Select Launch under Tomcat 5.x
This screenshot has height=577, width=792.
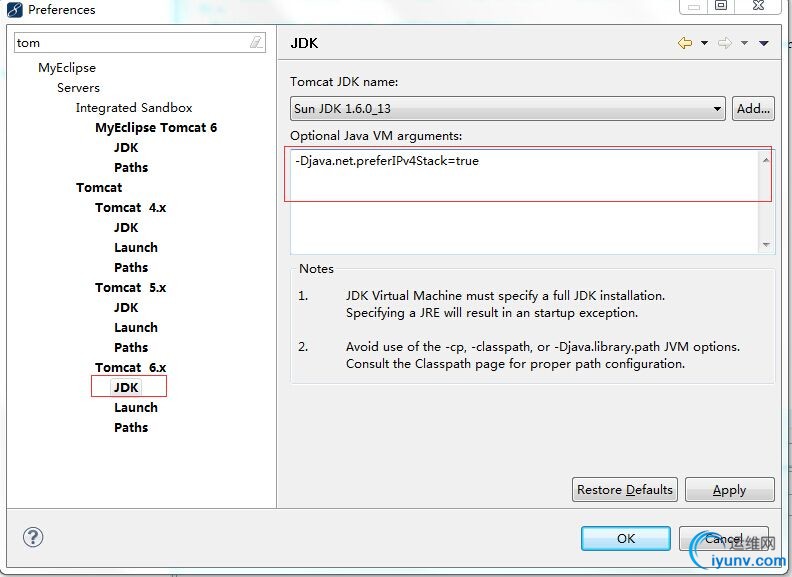[136, 327]
